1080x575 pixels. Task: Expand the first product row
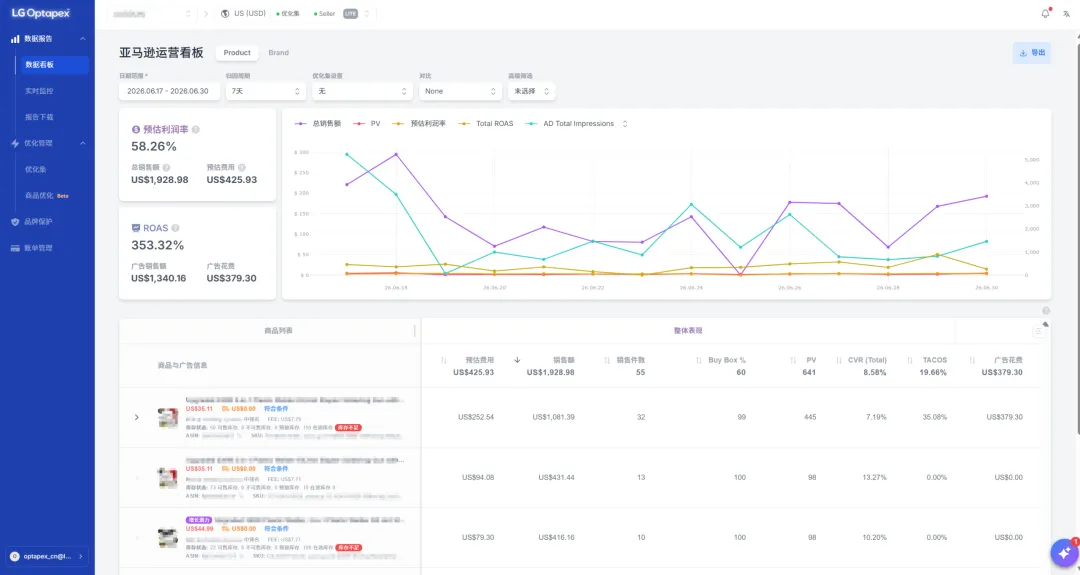click(136, 417)
